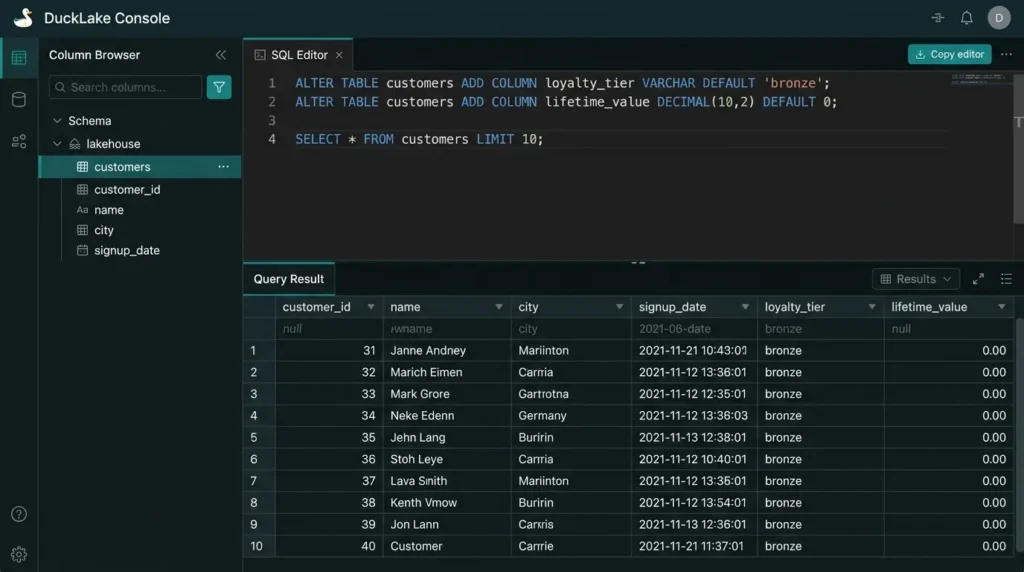
Task: Collapse the lakehouse tree node
Action: tap(57, 144)
